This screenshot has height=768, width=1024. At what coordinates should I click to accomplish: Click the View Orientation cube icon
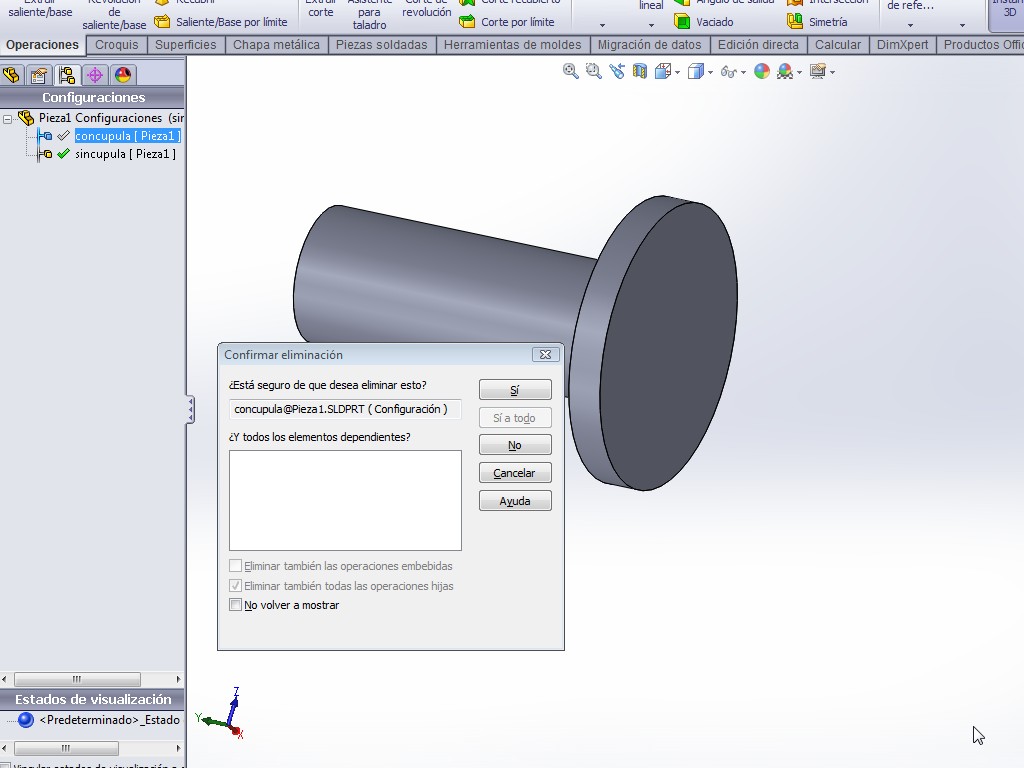pyautogui.click(x=662, y=71)
